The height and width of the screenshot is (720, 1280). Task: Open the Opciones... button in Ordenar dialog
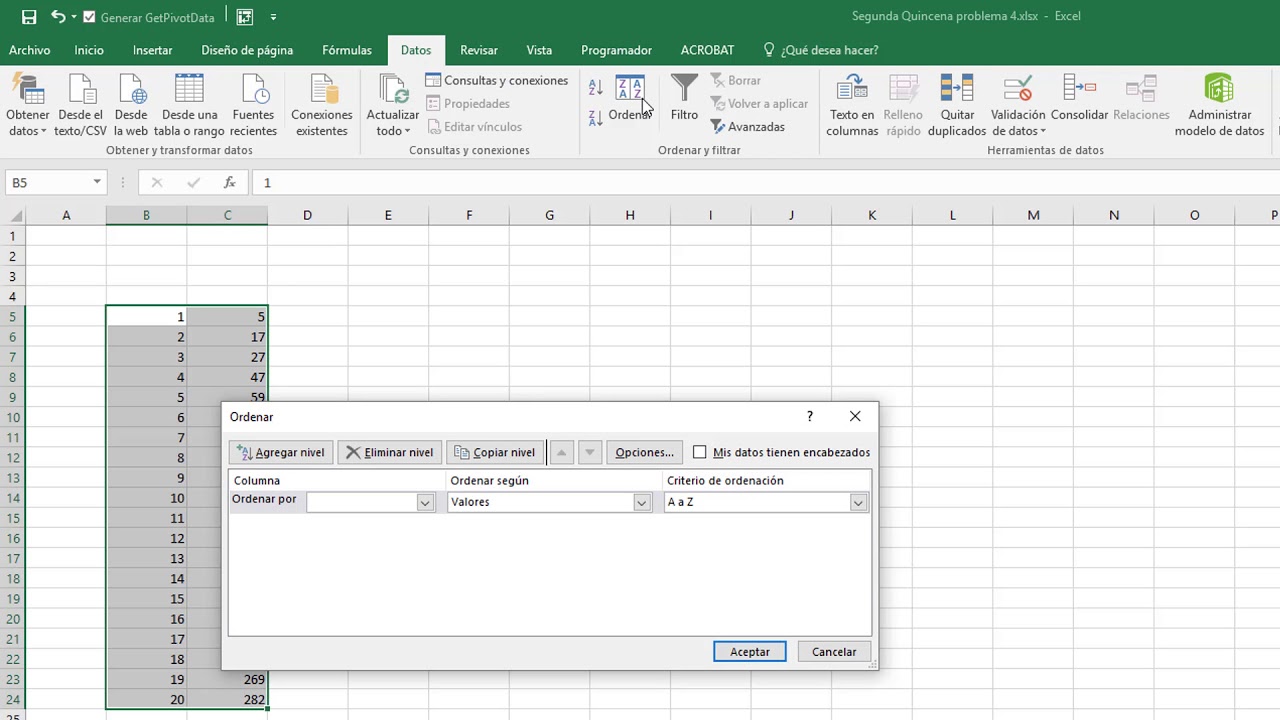pyautogui.click(x=644, y=452)
